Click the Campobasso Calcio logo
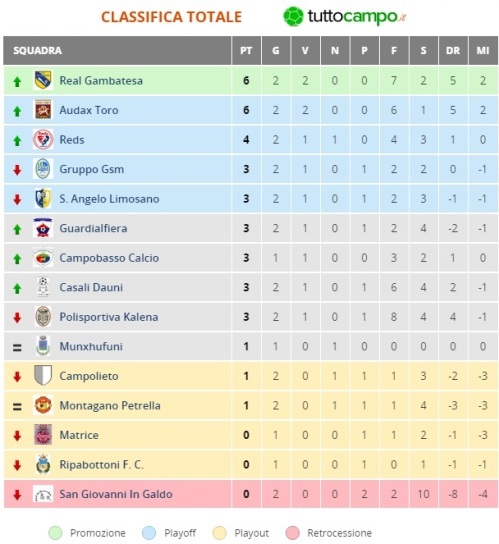This screenshot has width=499, height=544. (x=43, y=258)
